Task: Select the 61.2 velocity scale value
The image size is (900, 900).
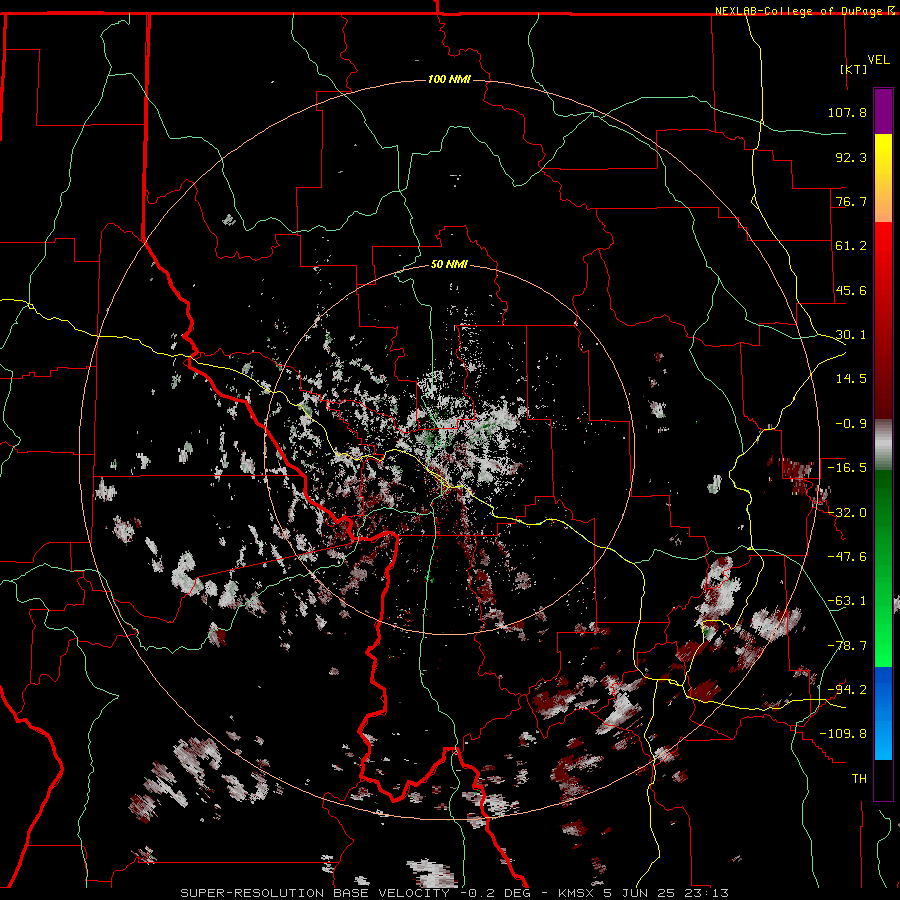Action: coord(851,246)
